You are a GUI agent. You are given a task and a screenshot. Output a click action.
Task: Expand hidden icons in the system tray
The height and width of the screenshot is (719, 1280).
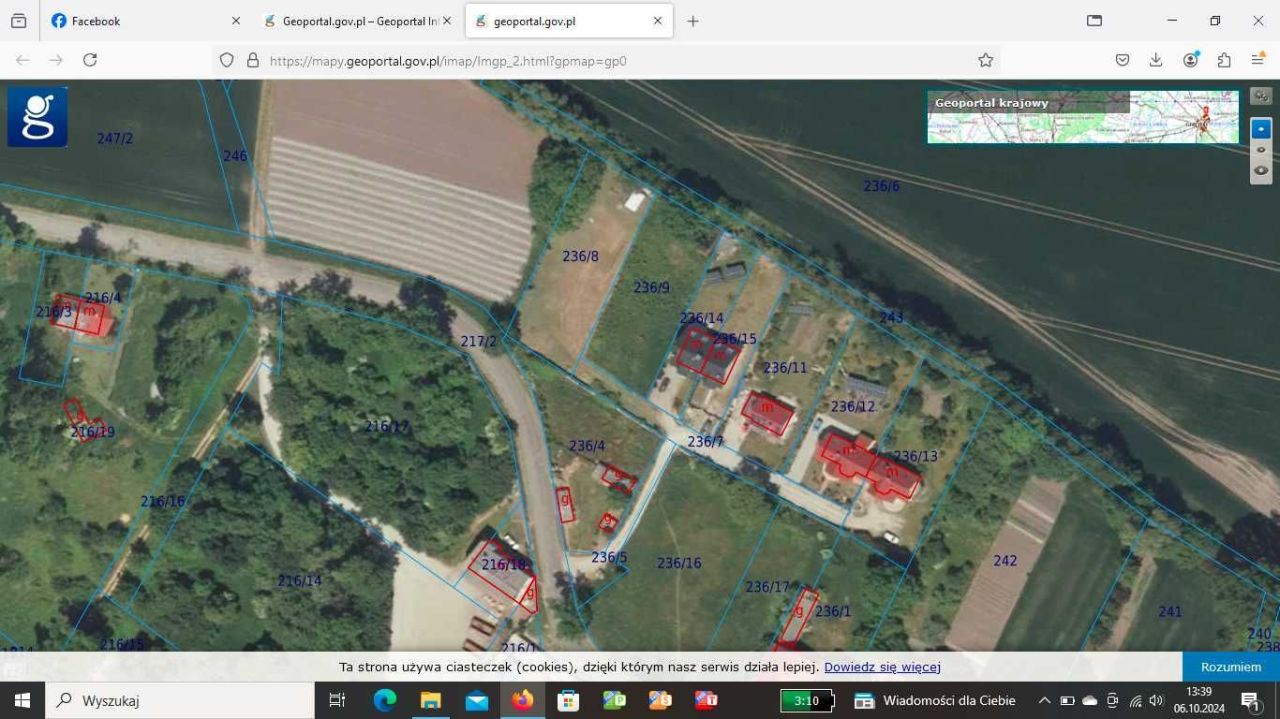1043,700
